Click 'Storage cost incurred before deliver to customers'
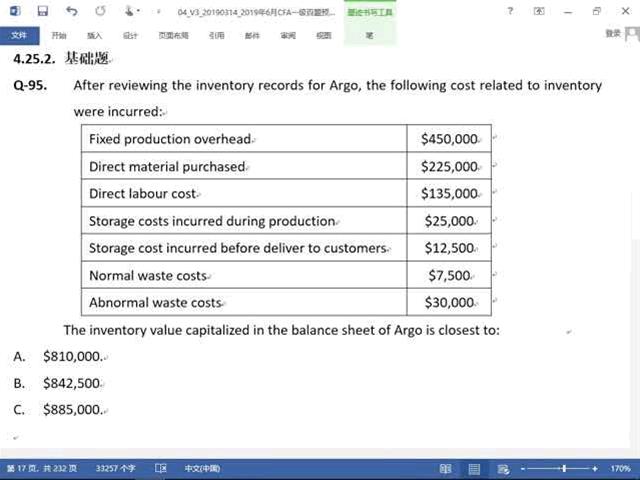This screenshot has height=480, width=640. click(x=244, y=248)
